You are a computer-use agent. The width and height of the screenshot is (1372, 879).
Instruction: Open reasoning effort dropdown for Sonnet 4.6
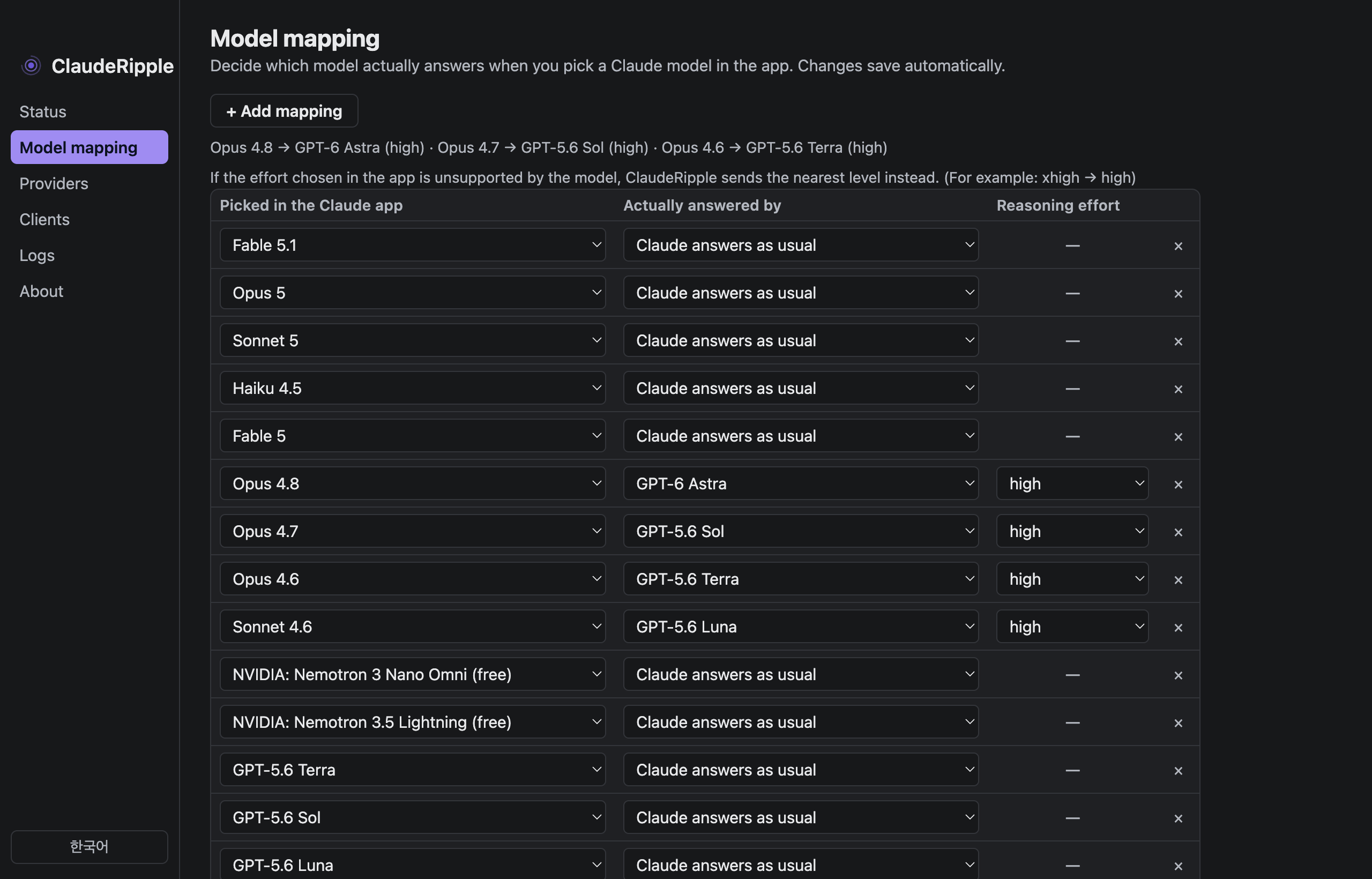(x=1072, y=626)
